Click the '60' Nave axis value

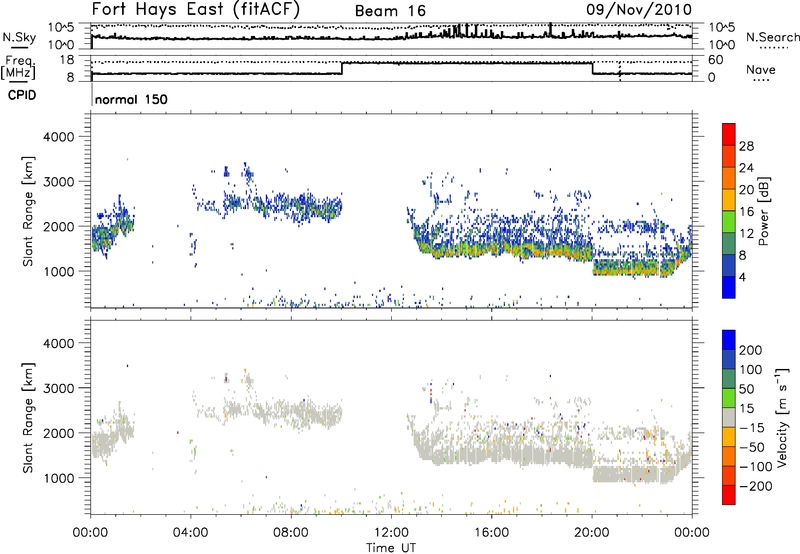tap(715, 60)
